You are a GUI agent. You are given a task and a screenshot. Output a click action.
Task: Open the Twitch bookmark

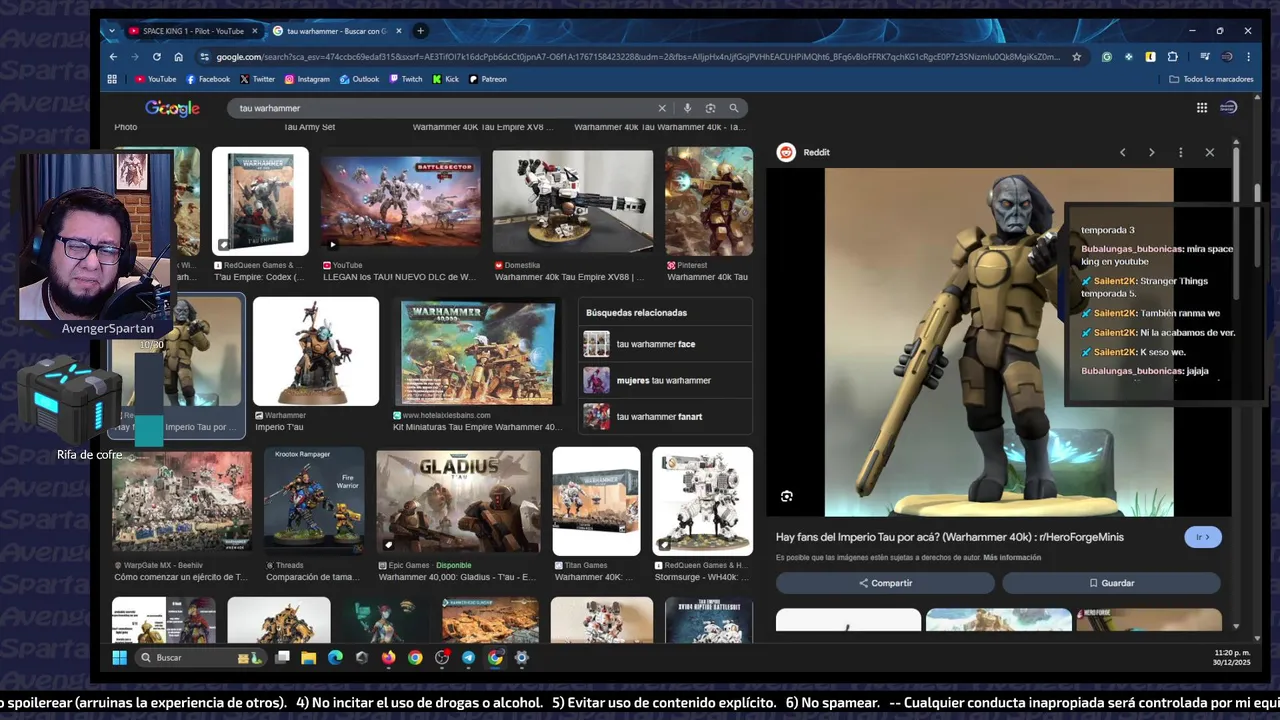[x=406, y=79]
